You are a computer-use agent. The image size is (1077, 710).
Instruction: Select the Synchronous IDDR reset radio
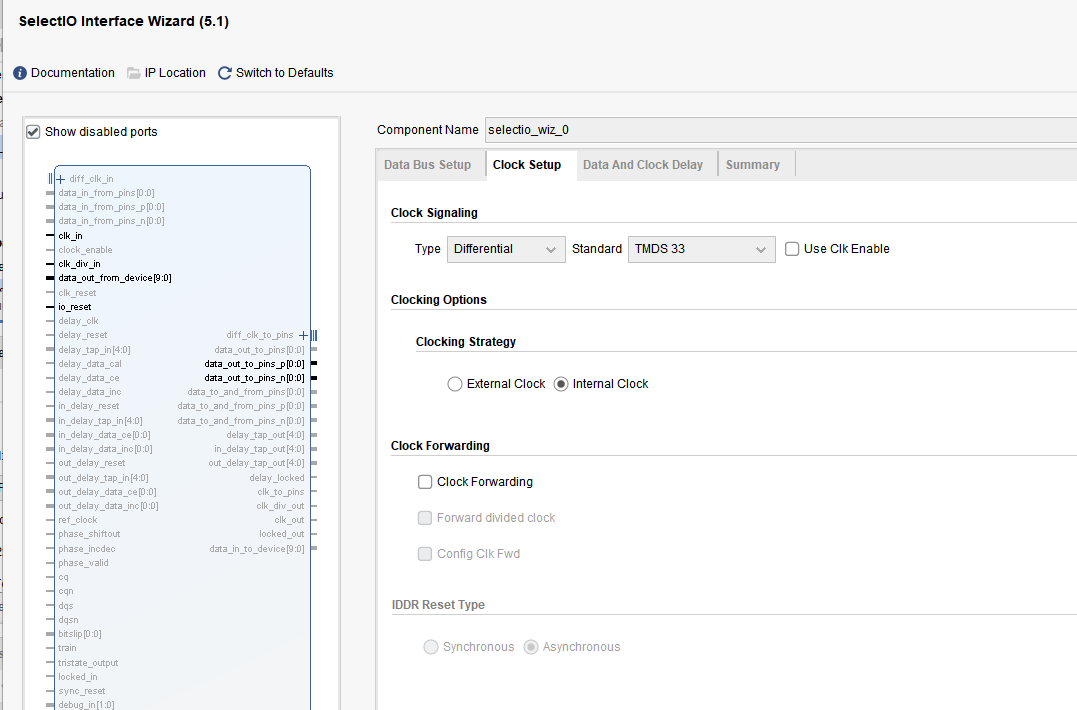[431, 647]
